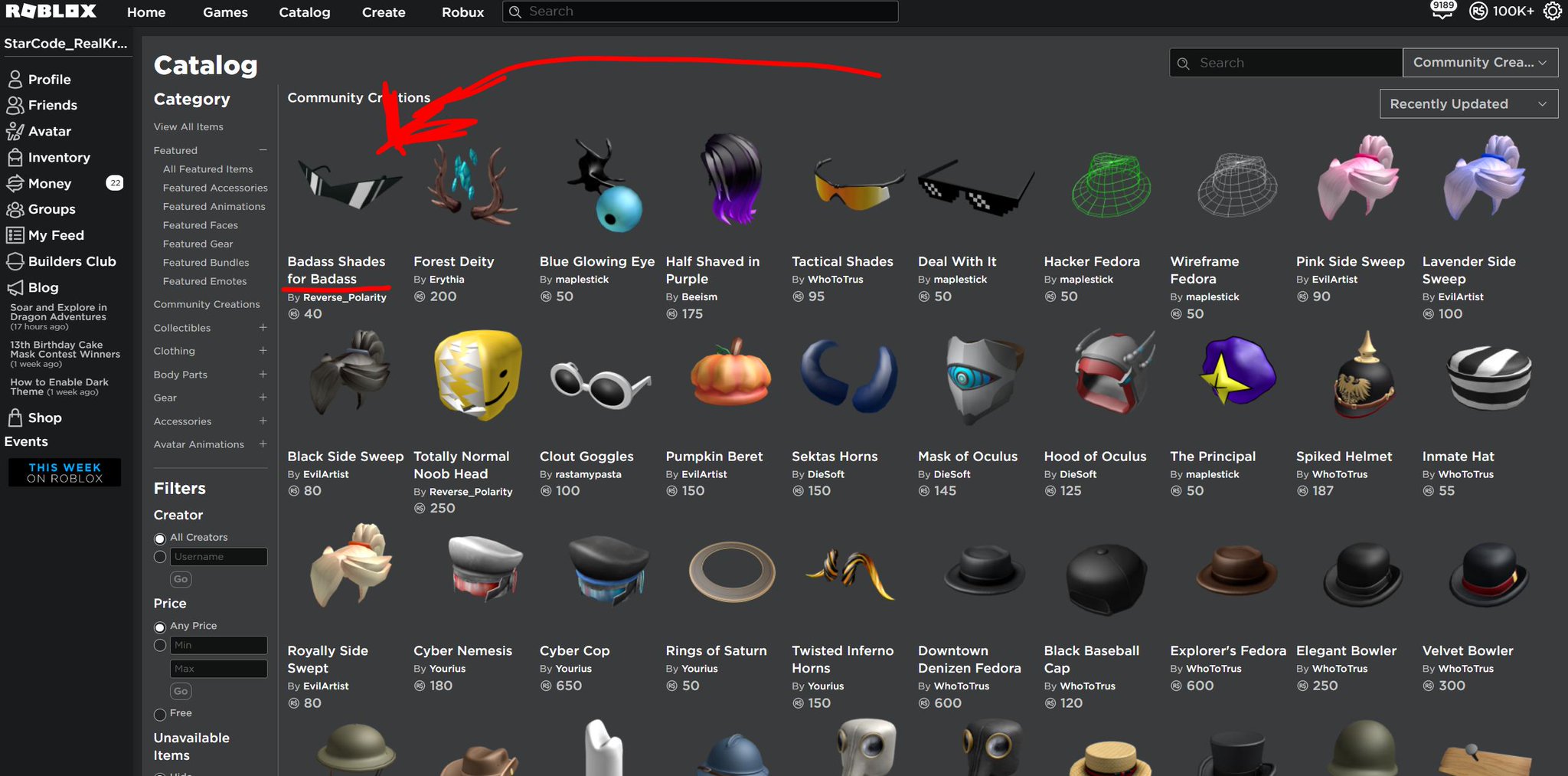Click the Username creator filter field
Image resolution: width=1568 pixels, height=776 pixels.
219,557
